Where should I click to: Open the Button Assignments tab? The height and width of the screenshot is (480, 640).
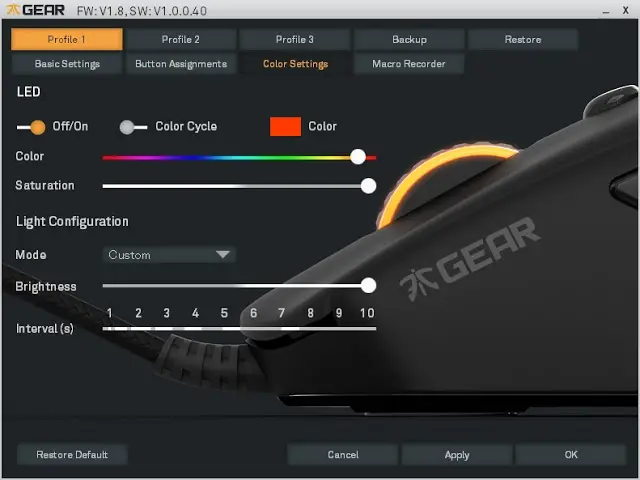pyautogui.click(x=181, y=64)
